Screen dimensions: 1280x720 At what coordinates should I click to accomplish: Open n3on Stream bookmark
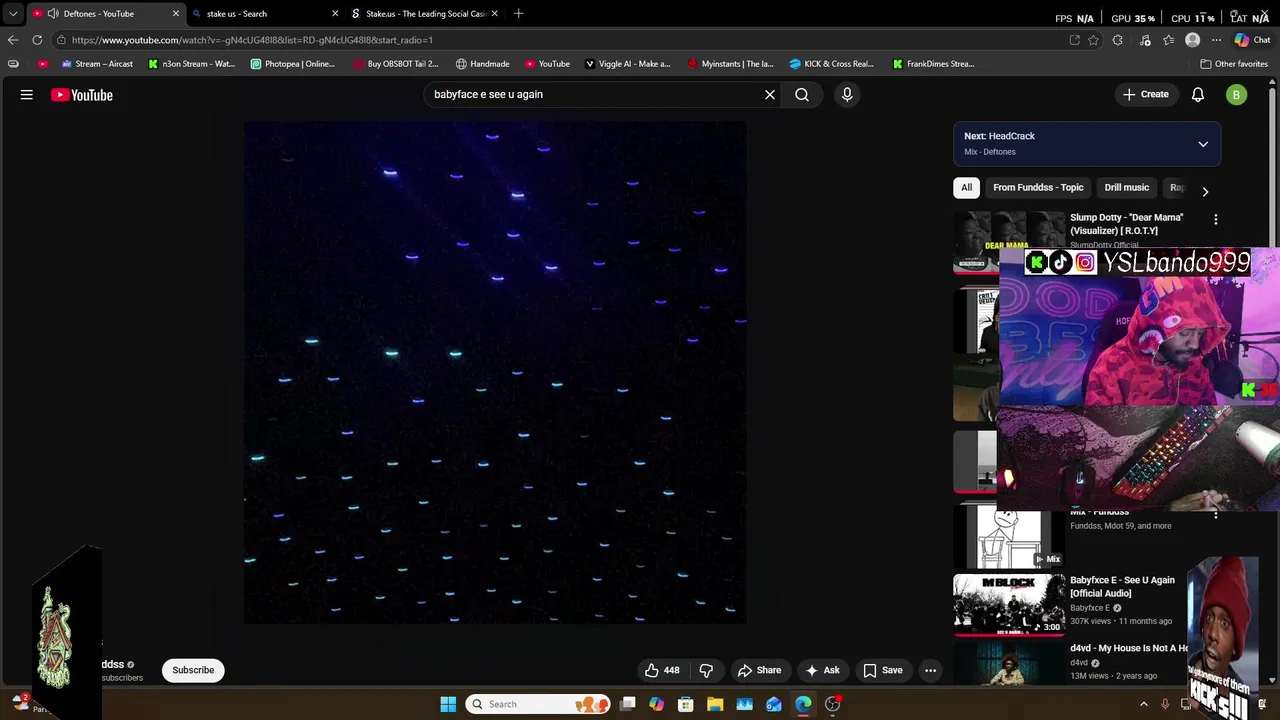[191, 64]
